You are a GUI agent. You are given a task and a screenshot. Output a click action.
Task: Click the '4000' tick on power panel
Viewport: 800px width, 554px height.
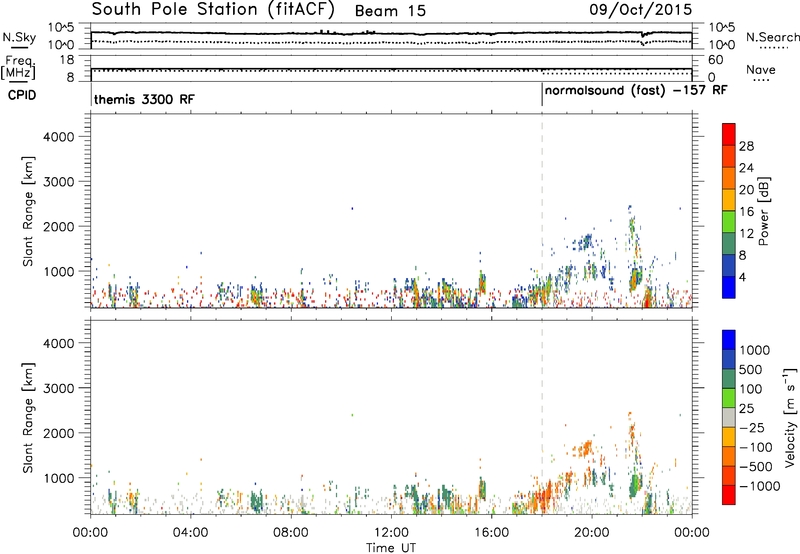tap(58, 137)
